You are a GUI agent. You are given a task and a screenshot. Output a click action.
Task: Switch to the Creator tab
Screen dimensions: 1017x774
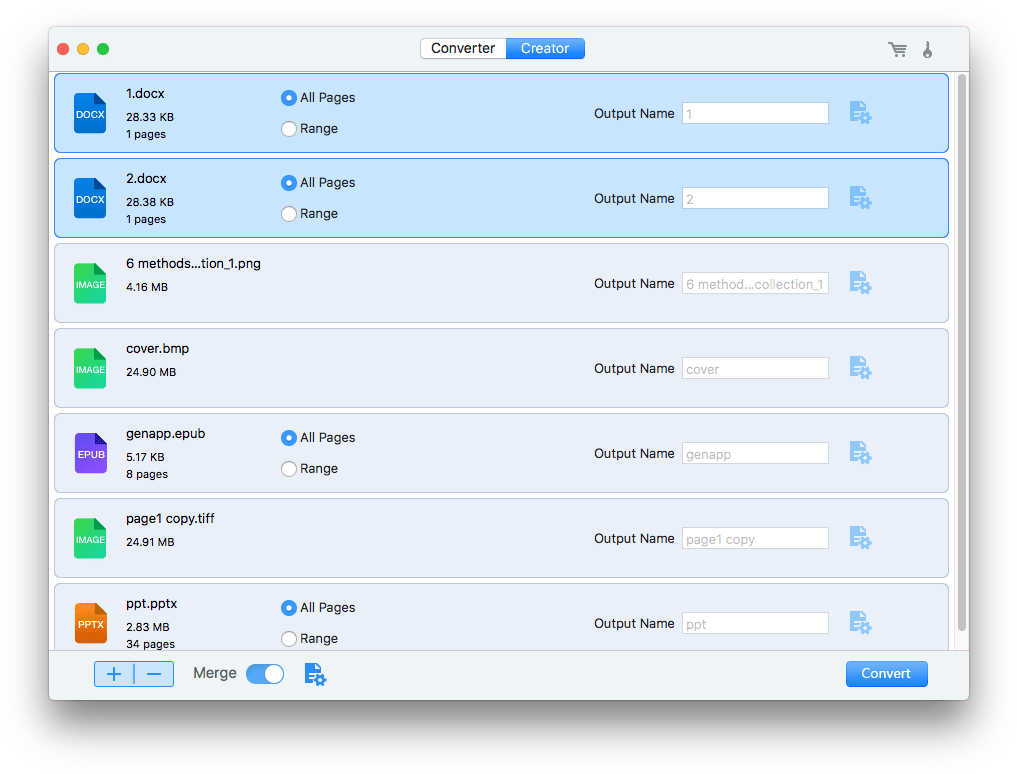[x=544, y=47]
